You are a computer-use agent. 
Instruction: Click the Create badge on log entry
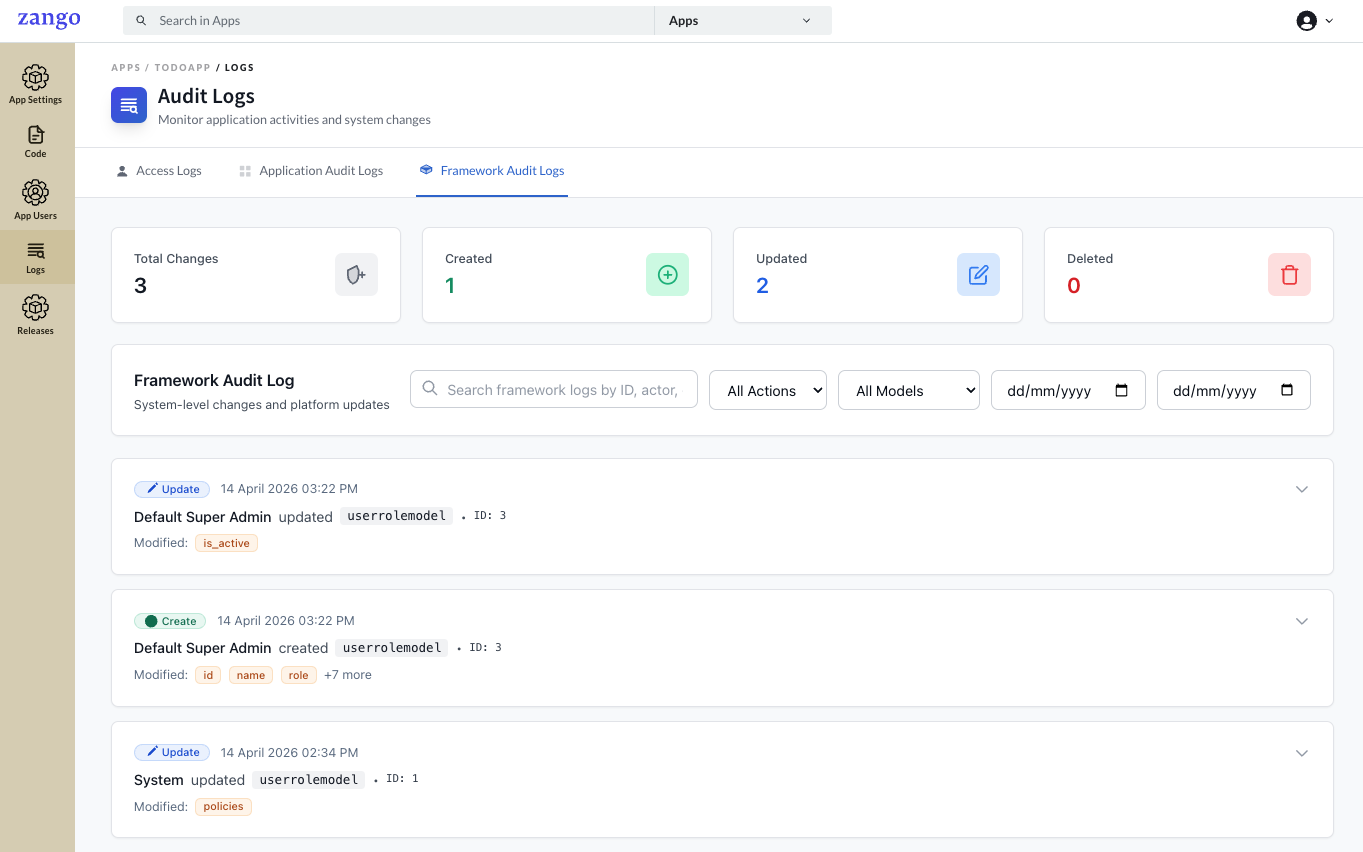click(170, 621)
